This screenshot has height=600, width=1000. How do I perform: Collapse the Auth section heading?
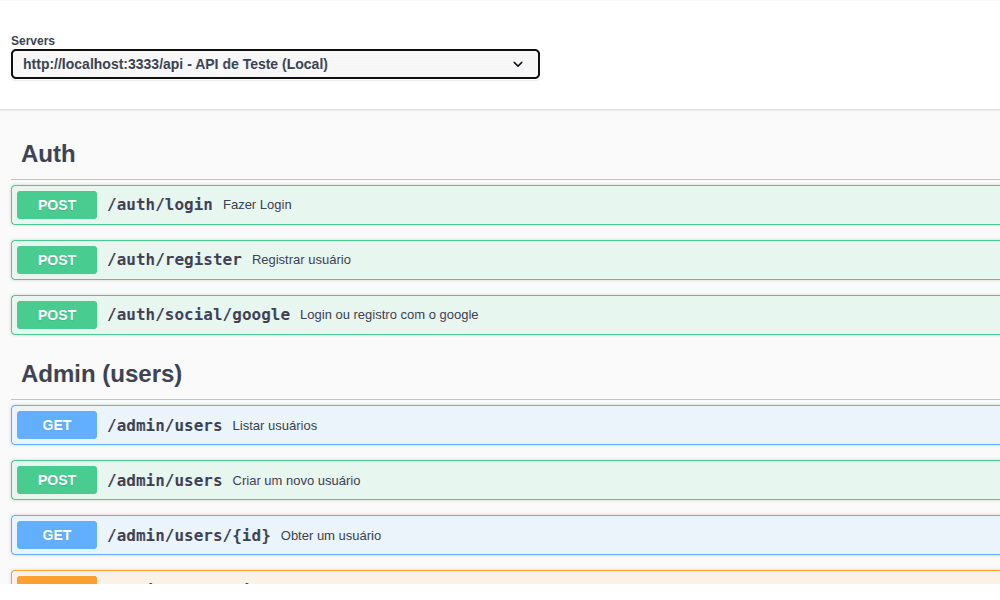point(48,154)
